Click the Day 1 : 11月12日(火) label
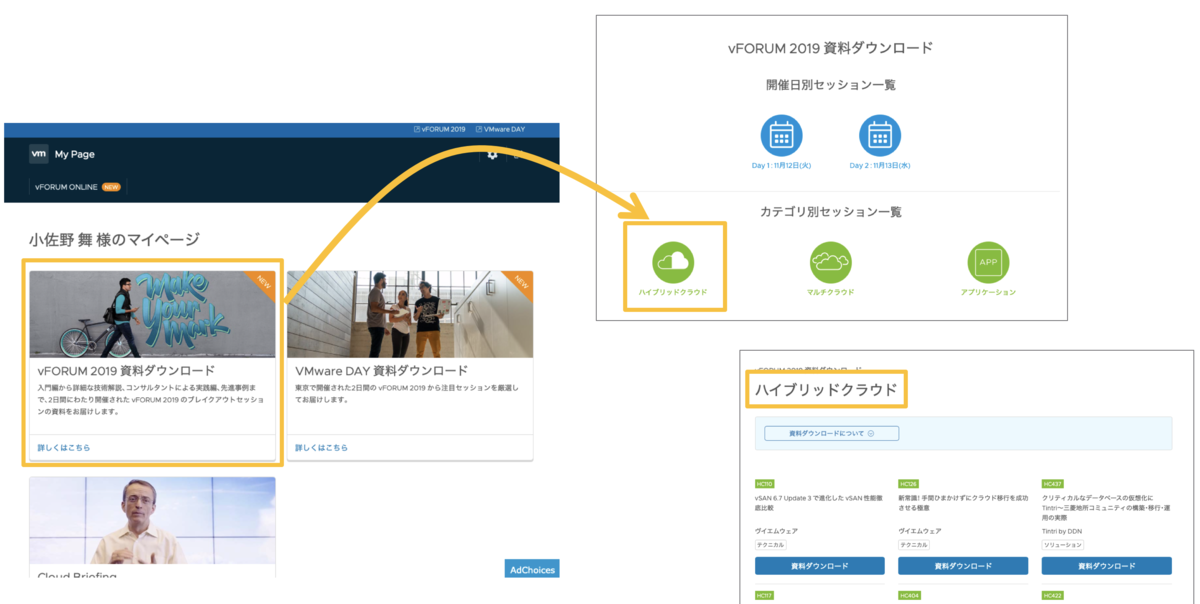The image size is (1200, 604). (x=781, y=166)
